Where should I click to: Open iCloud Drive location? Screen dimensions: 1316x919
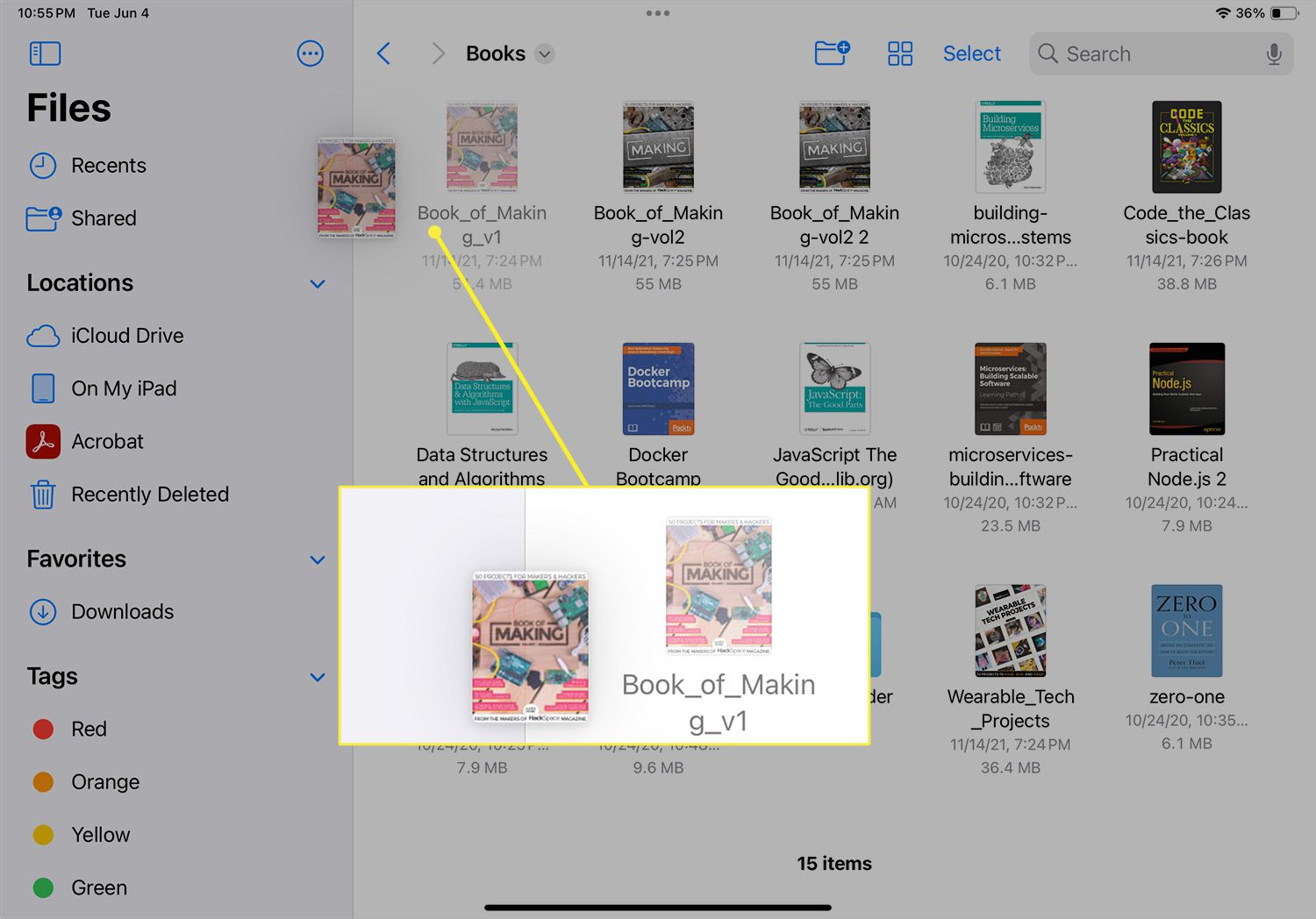[x=126, y=336]
